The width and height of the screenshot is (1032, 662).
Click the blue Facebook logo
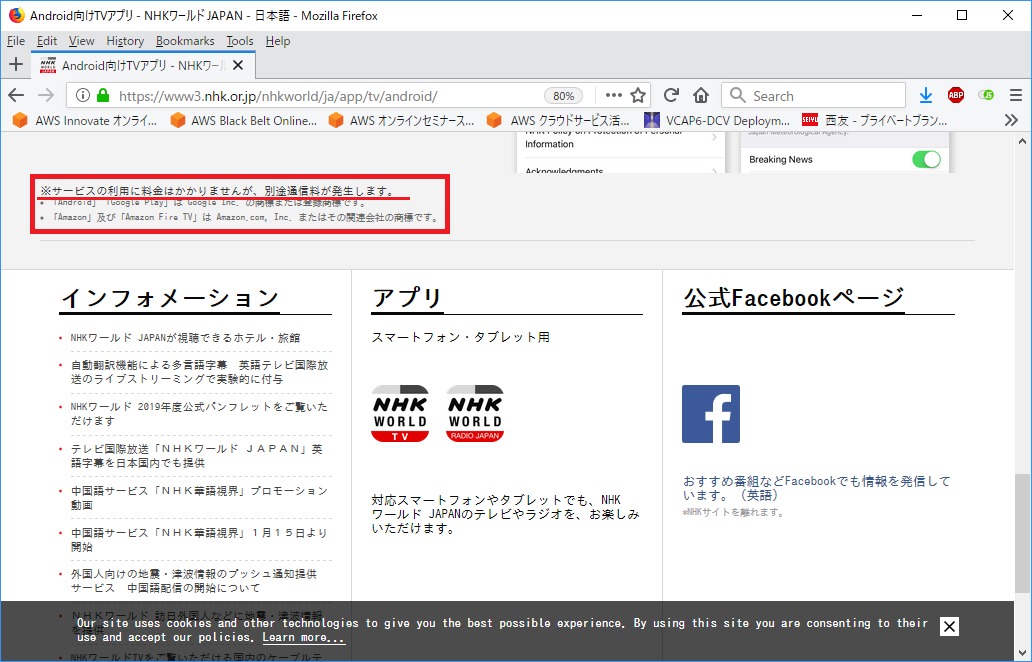[x=711, y=414]
